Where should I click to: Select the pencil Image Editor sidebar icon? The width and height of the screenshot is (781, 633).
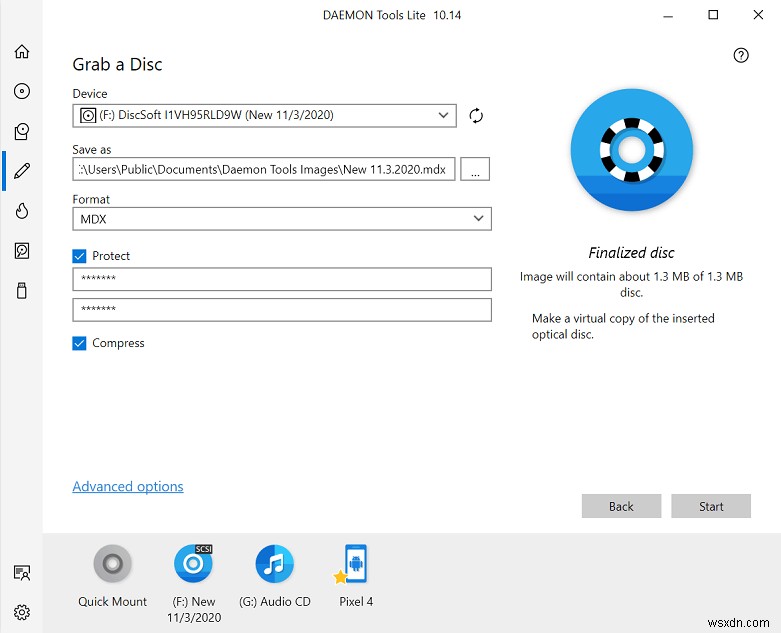(22, 171)
